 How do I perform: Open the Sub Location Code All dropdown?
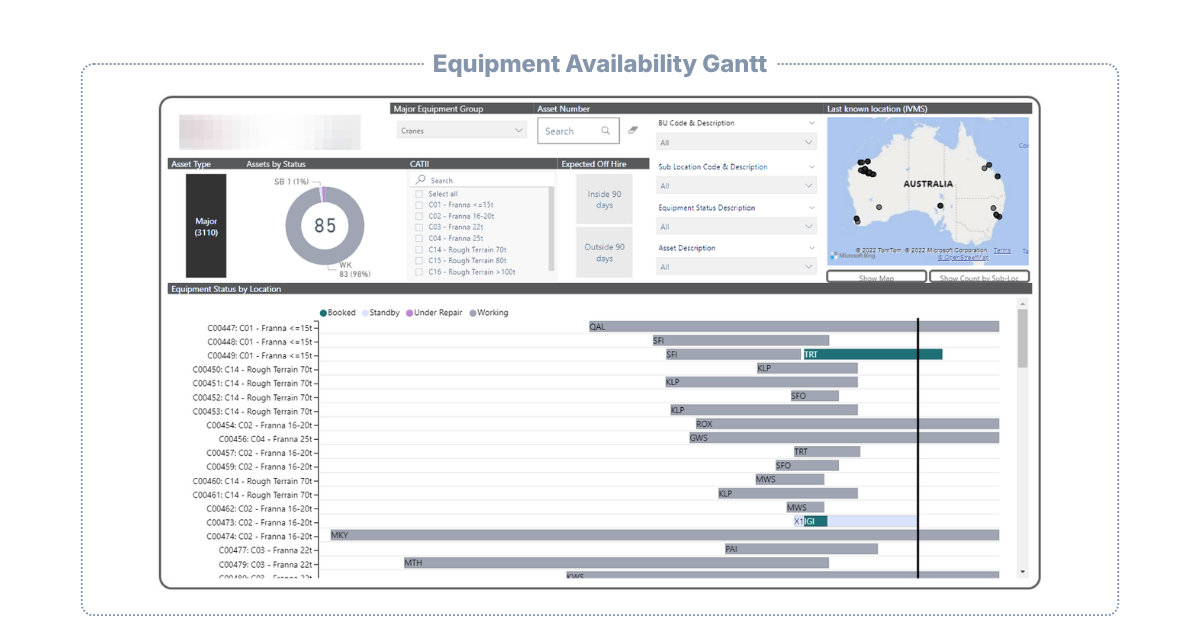click(x=737, y=186)
